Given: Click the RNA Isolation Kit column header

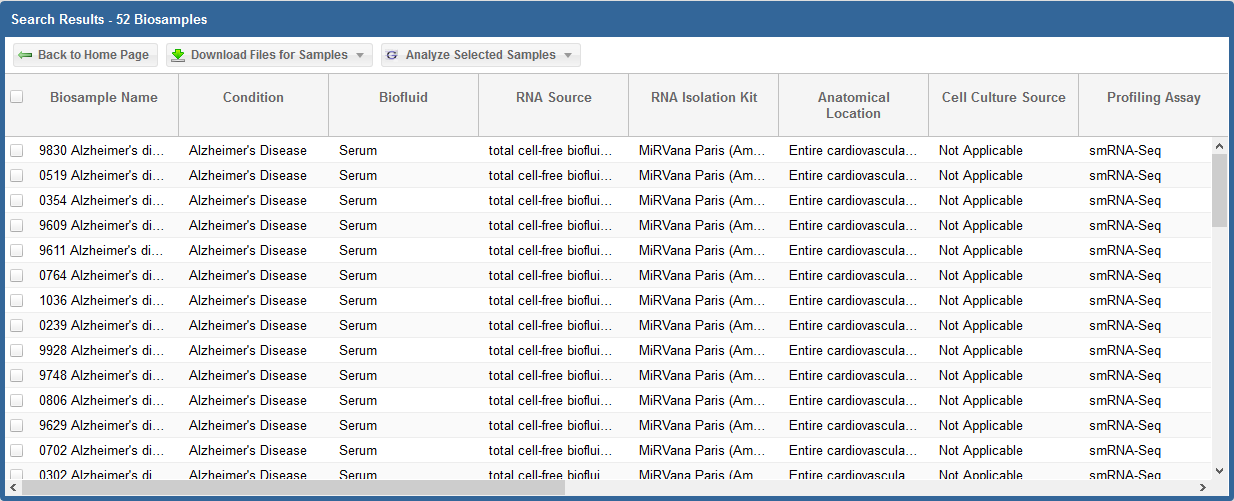Looking at the screenshot, I should tap(703, 98).
